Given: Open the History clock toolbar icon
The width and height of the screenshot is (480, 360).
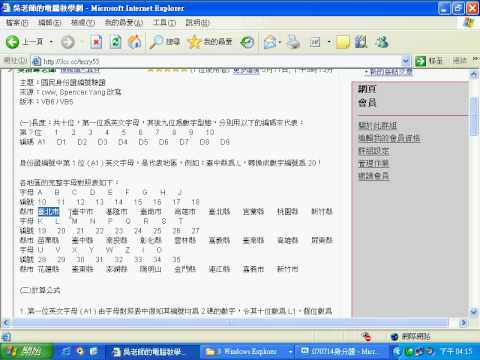Looking at the screenshot, I should (x=247, y=42).
